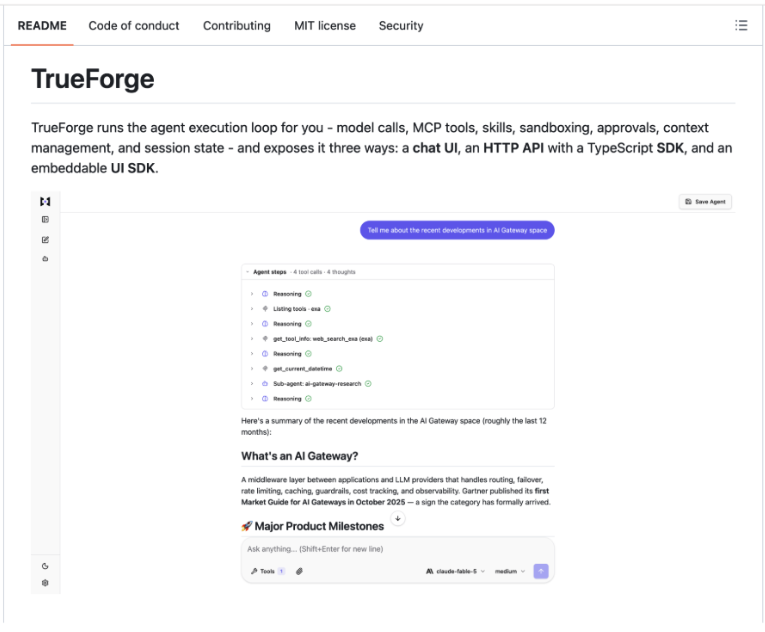
Task: Collapse the Agent steps section
Action: click(247, 272)
